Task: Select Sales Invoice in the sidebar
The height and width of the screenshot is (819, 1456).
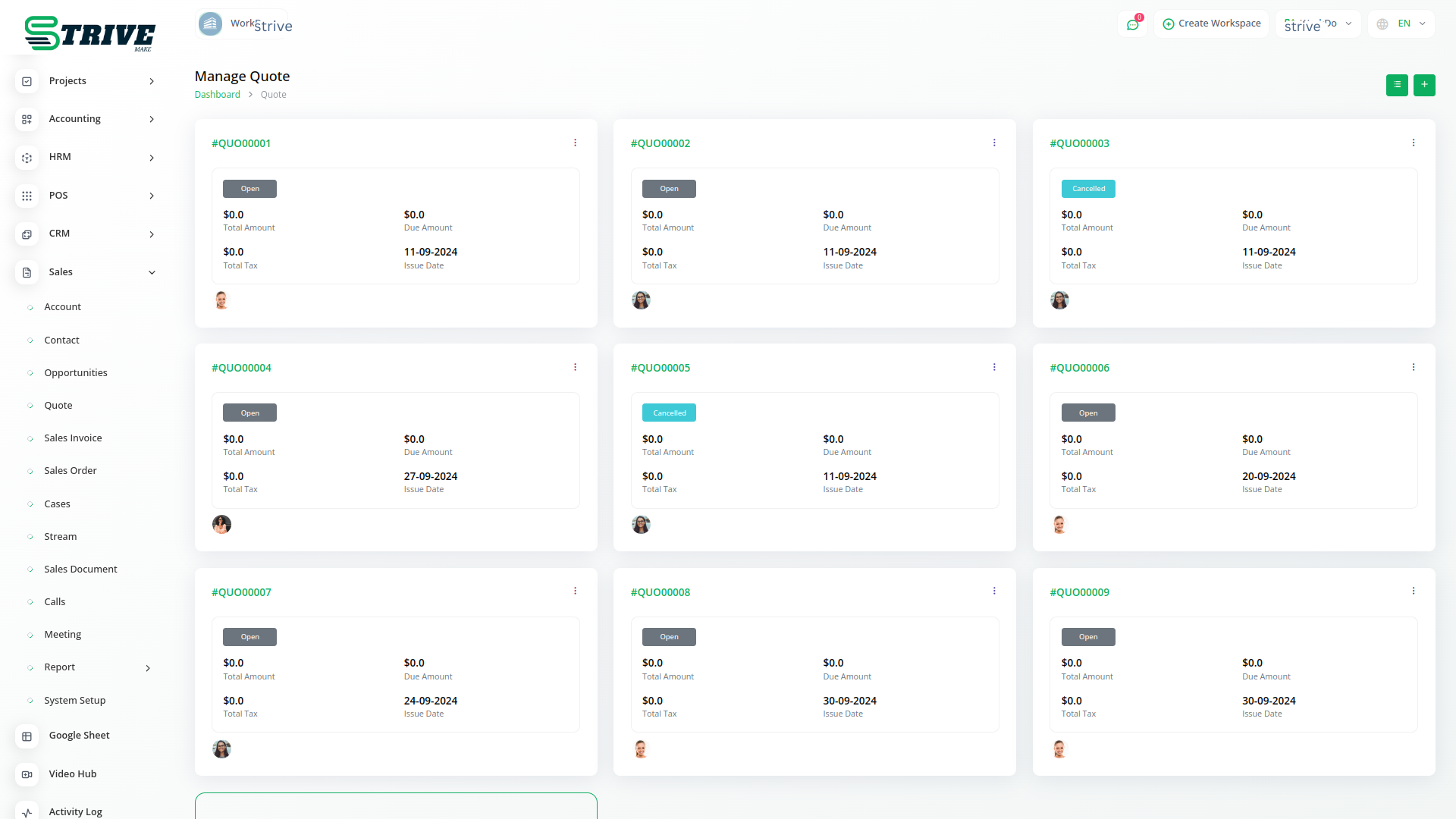Action: pos(73,438)
